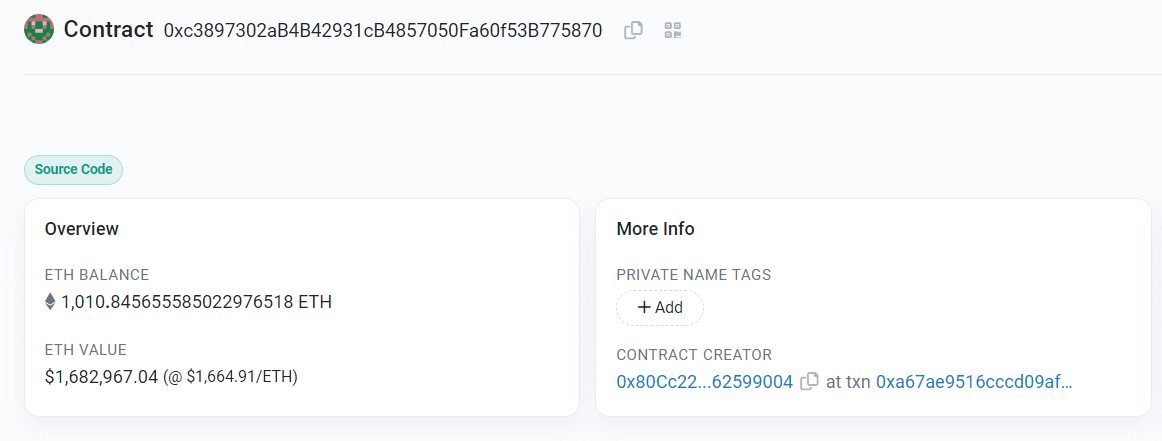Click the ETH VALUE label
Screen dimensions: 1162x441
(x=86, y=350)
